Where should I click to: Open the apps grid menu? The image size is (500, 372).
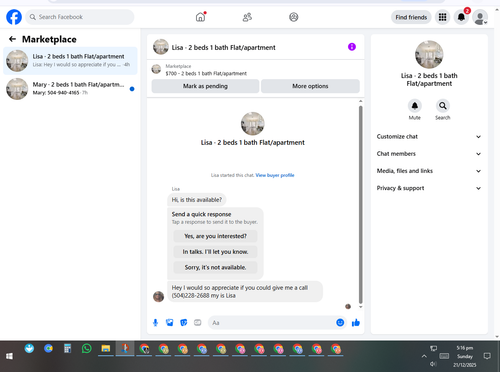pos(442,17)
